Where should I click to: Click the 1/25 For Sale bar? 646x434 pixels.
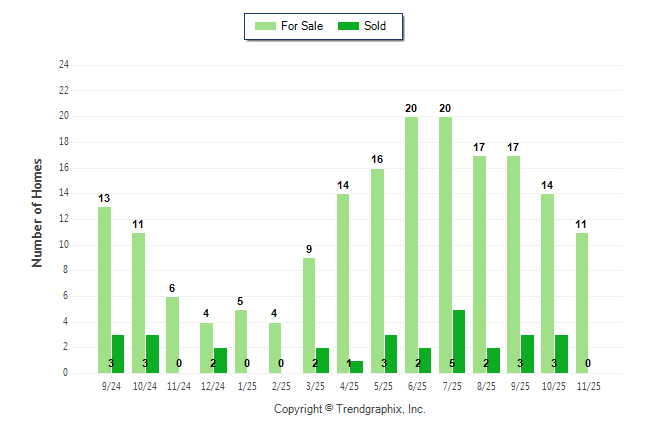241,341
